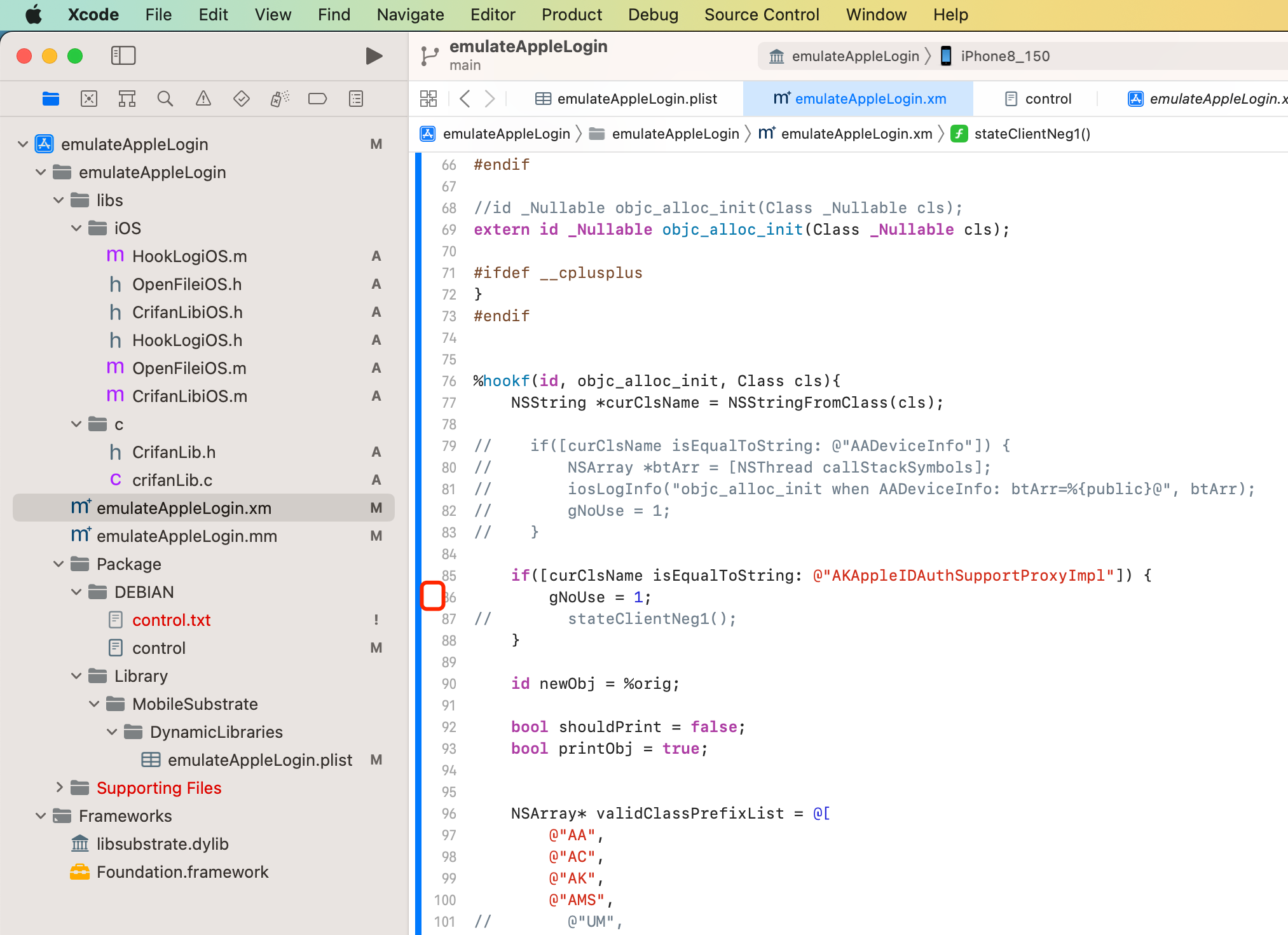Select Foundation.framework under Frameworks
The image size is (1288, 935).
(203, 872)
